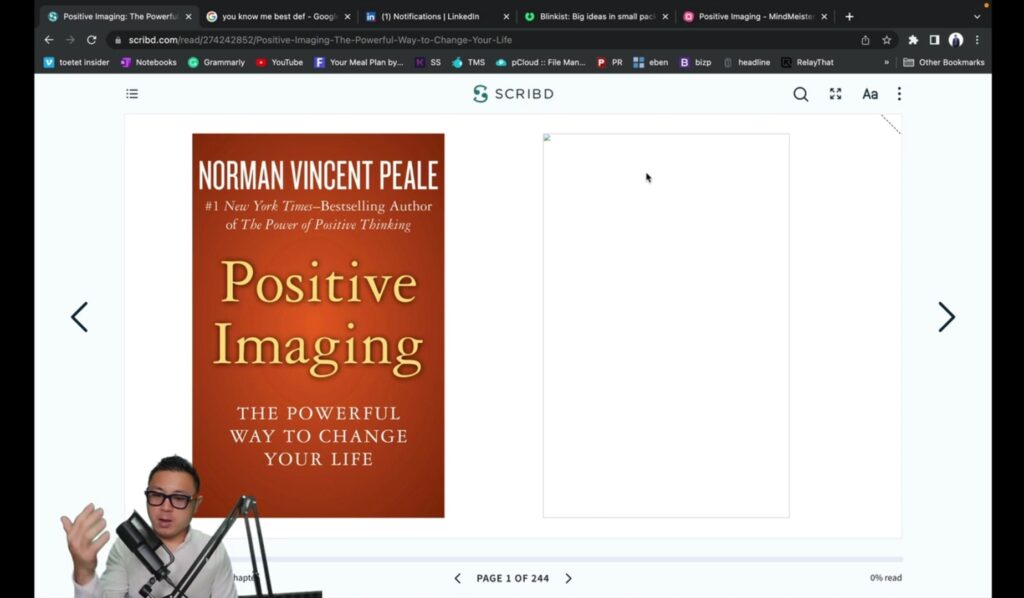Screen dimensions: 1024x598
Task: Open the TMS bookmark
Action: 469,63
